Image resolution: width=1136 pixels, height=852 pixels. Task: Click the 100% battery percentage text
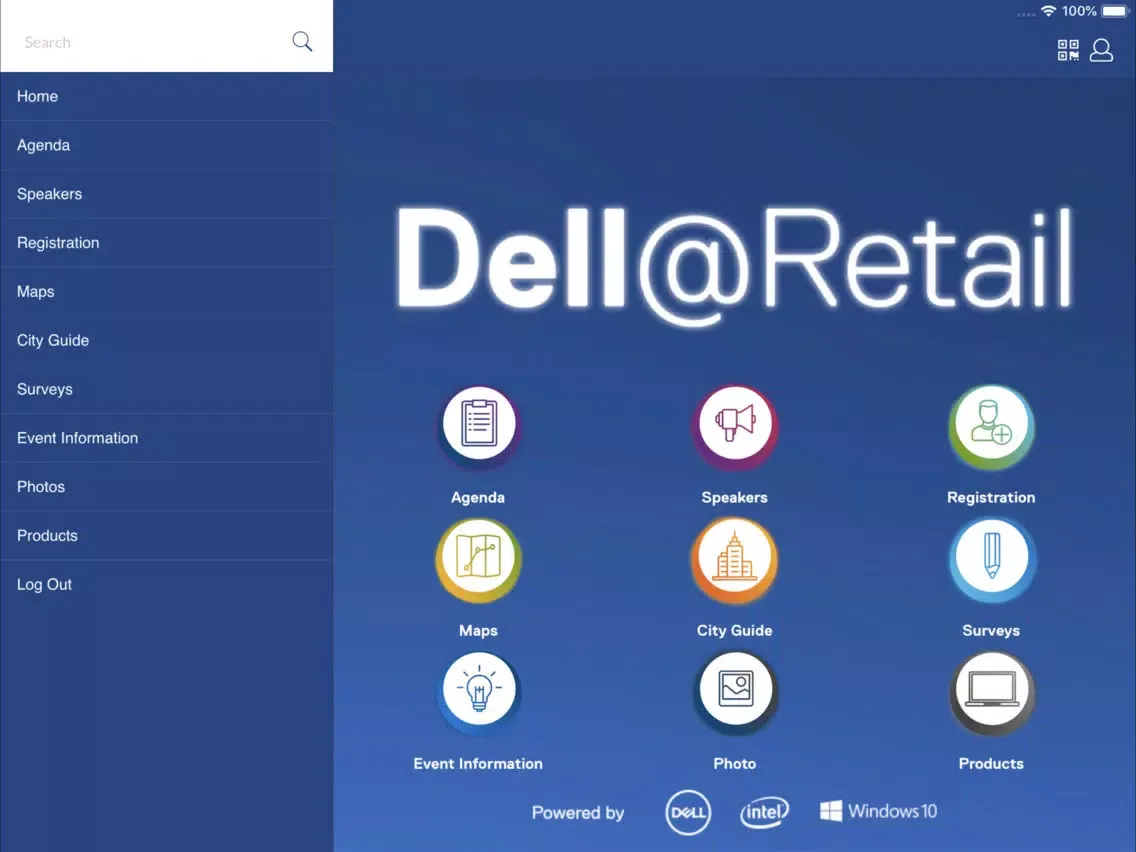(x=1079, y=11)
